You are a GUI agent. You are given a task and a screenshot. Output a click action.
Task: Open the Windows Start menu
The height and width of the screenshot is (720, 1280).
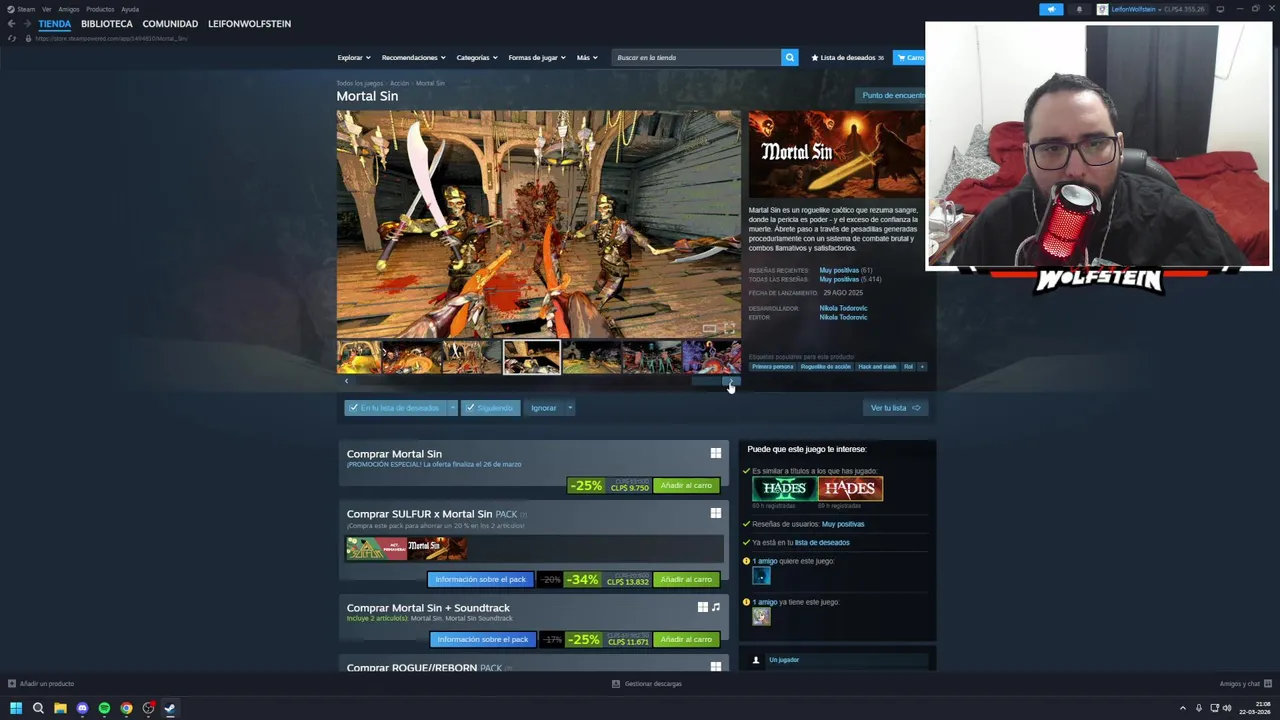click(16, 708)
